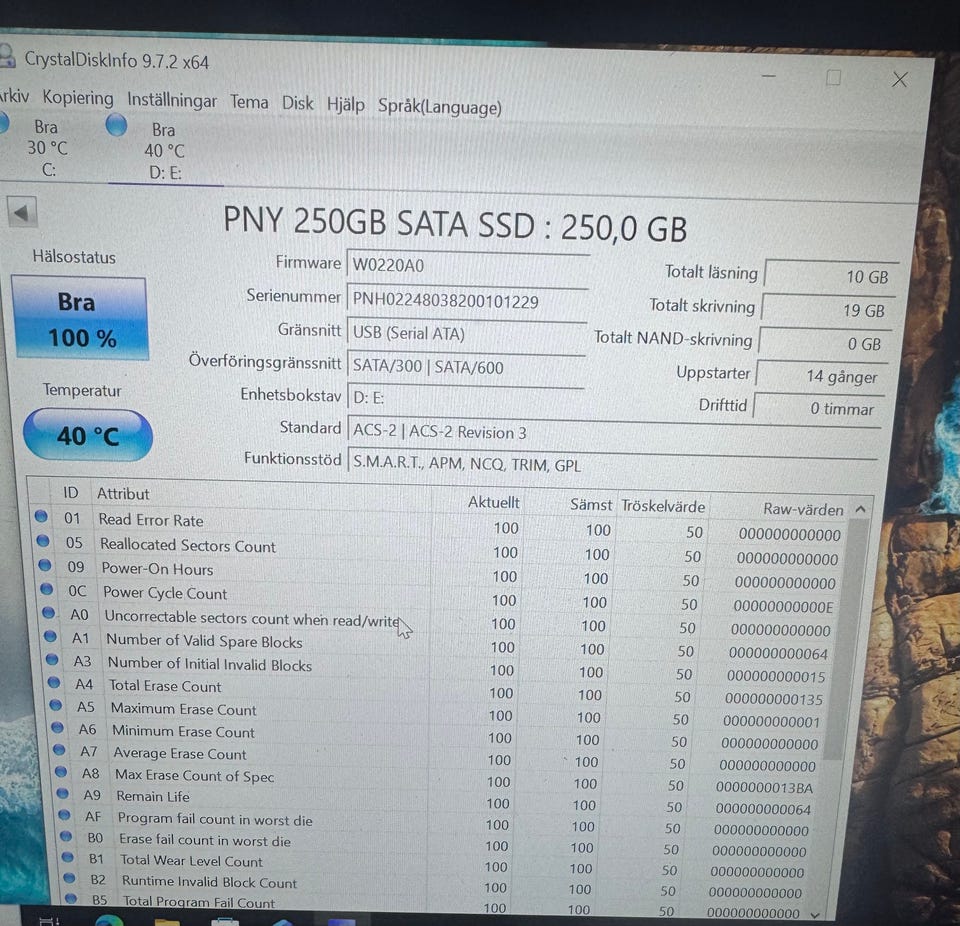The width and height of the screenshot is (960, 926).
Task: Open the Inställningar menu
Action: coord(172,100)
